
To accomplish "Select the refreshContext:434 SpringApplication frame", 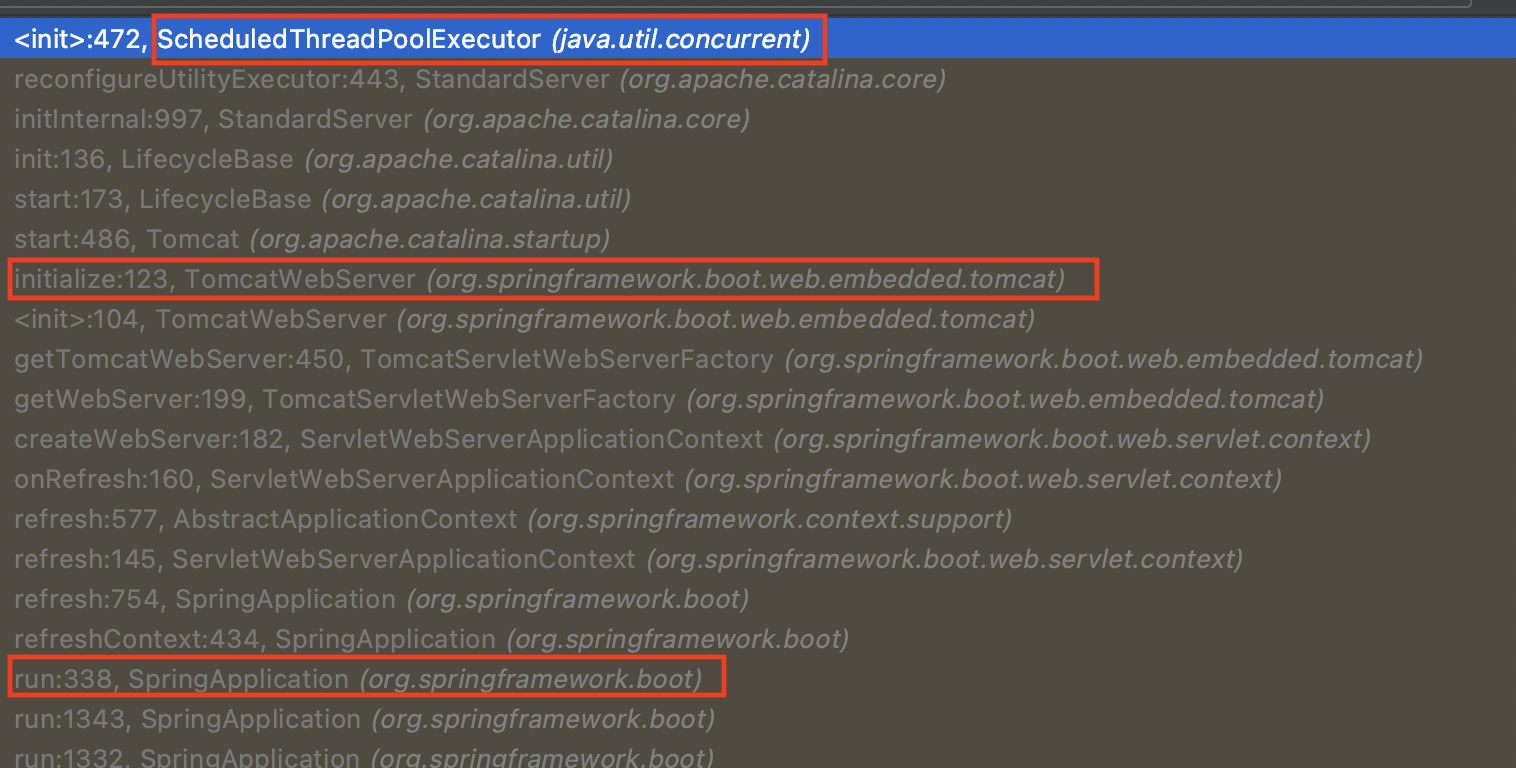I will pyautogui.click(x=758, y=639).
